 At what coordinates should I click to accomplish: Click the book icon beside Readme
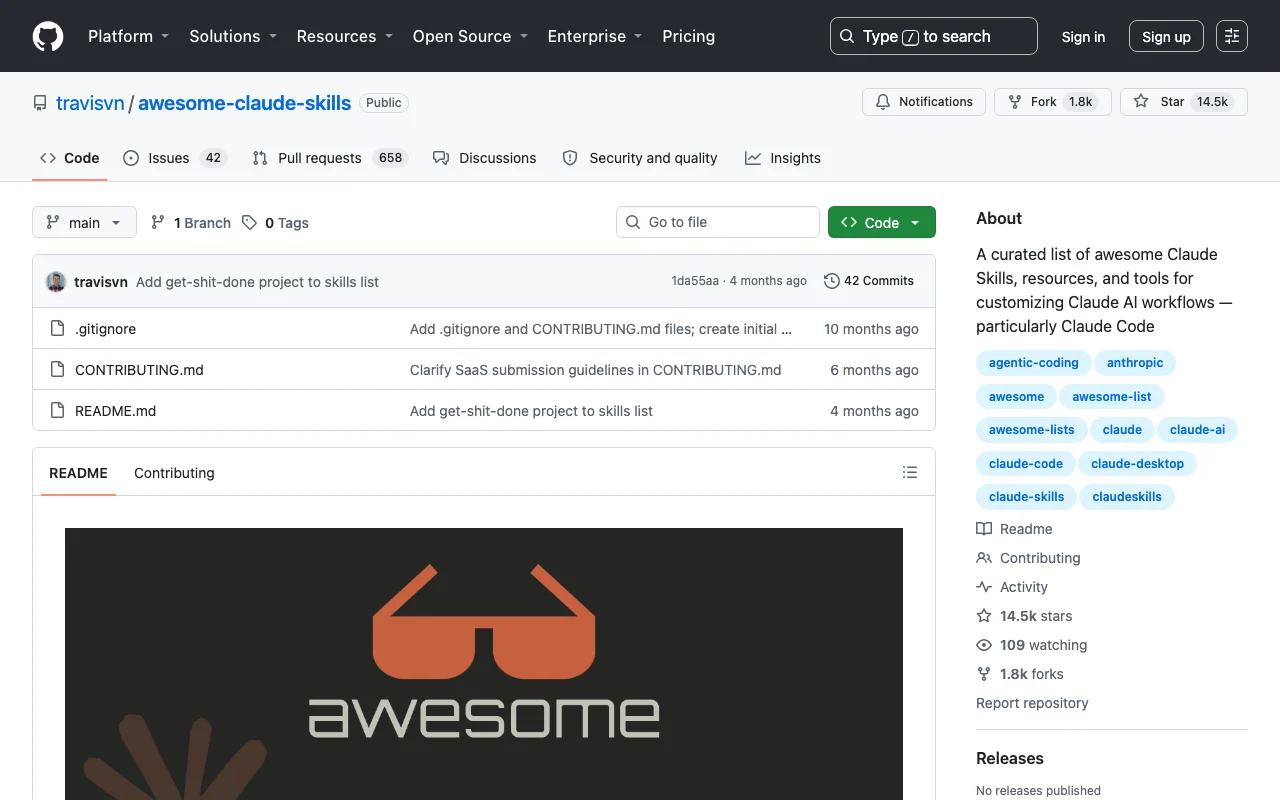984,529
